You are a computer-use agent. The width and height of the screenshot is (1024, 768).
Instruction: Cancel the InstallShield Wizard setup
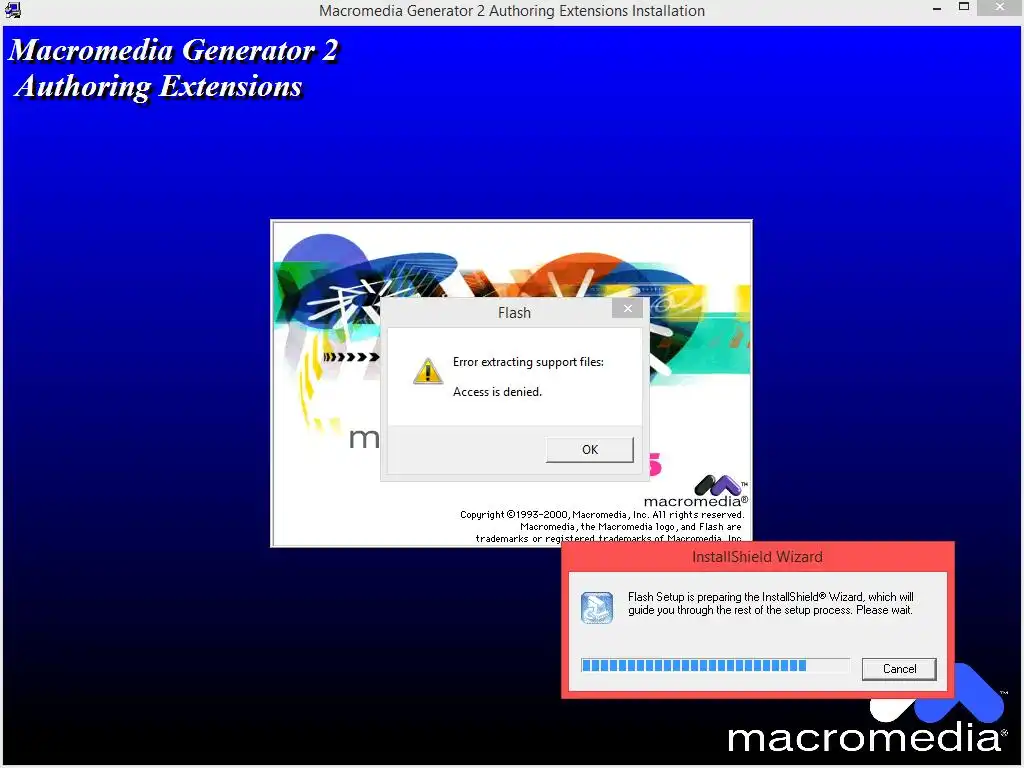[899, 669]
